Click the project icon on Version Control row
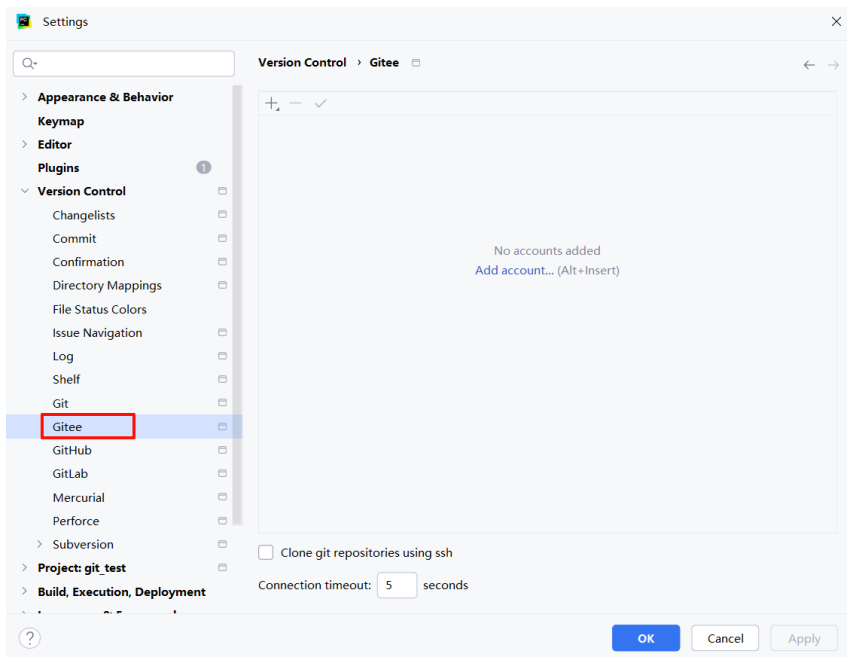The width and height of the screenshot is (859, 660). tap(222, 191)
